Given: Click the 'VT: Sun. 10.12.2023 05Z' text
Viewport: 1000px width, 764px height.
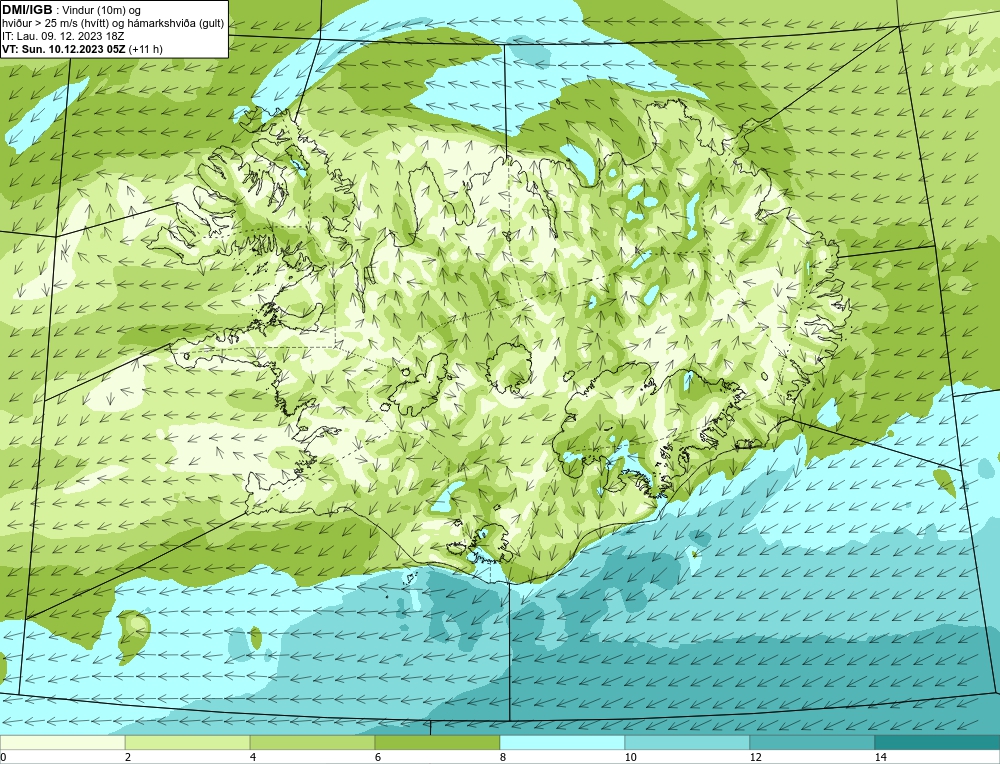Looking at the screenshot, I should [x=64, y=49].
